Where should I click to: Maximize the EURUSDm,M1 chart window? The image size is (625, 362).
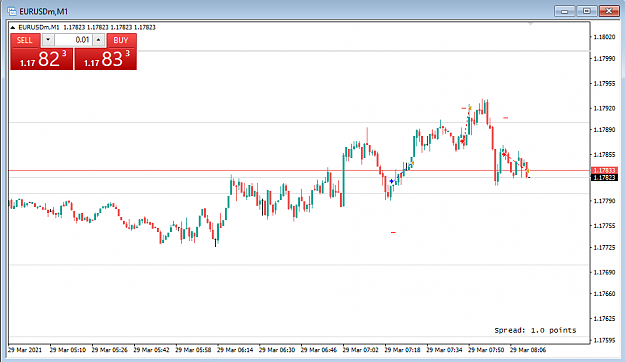[587, 11]
